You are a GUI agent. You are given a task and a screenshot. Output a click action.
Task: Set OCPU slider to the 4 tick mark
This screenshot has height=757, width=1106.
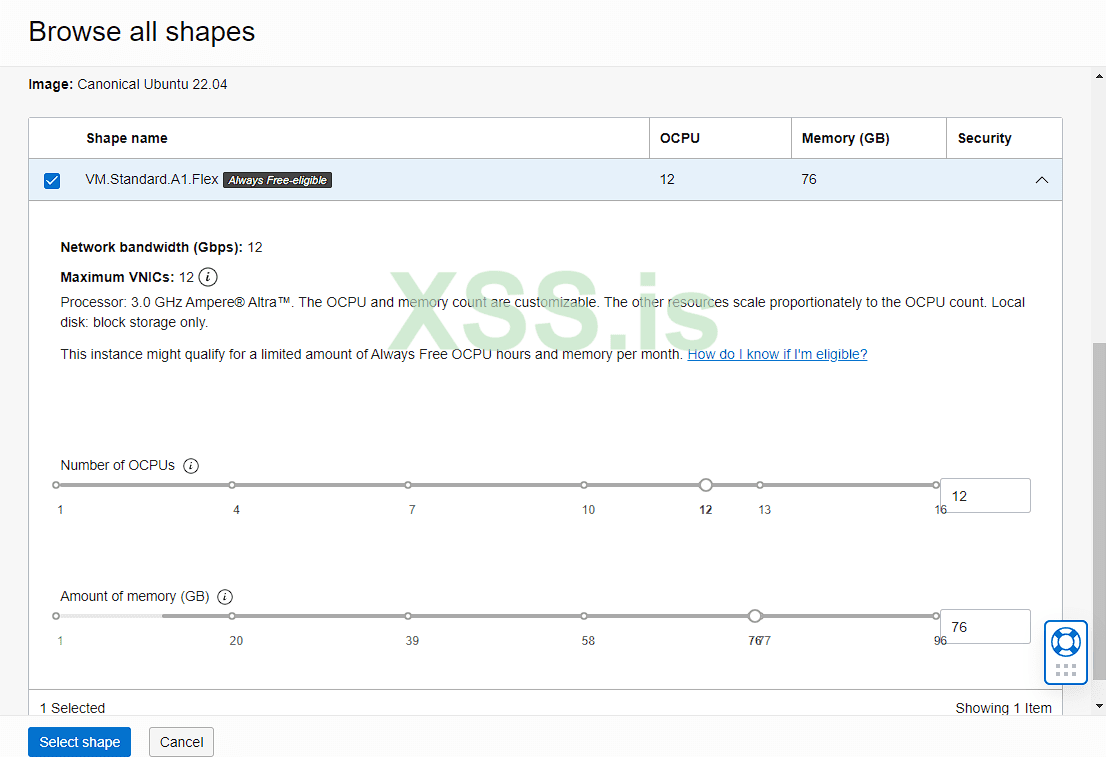tap(232, 485)
